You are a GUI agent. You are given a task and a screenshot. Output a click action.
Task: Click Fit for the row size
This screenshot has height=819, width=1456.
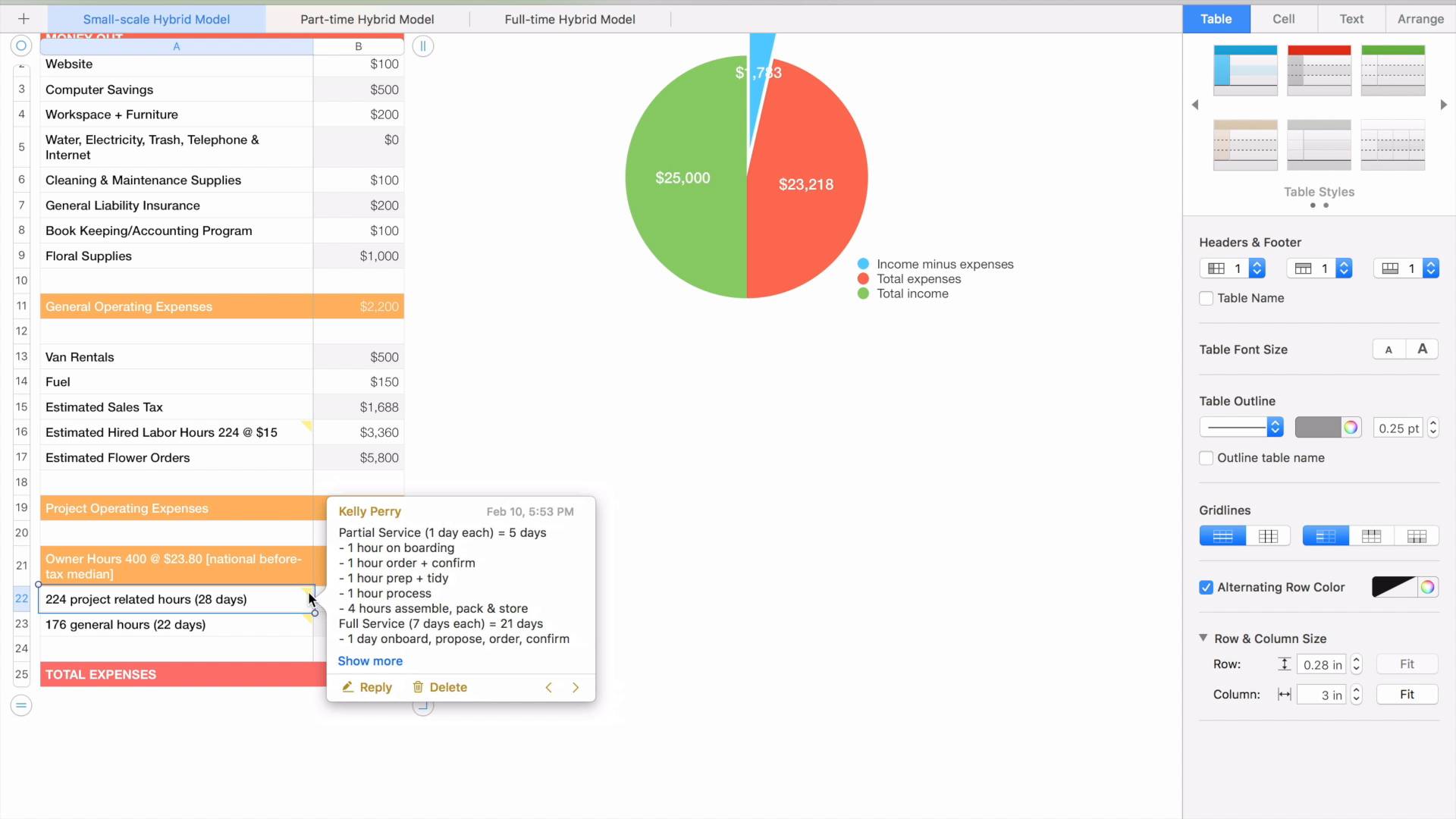coord(1407,664)
